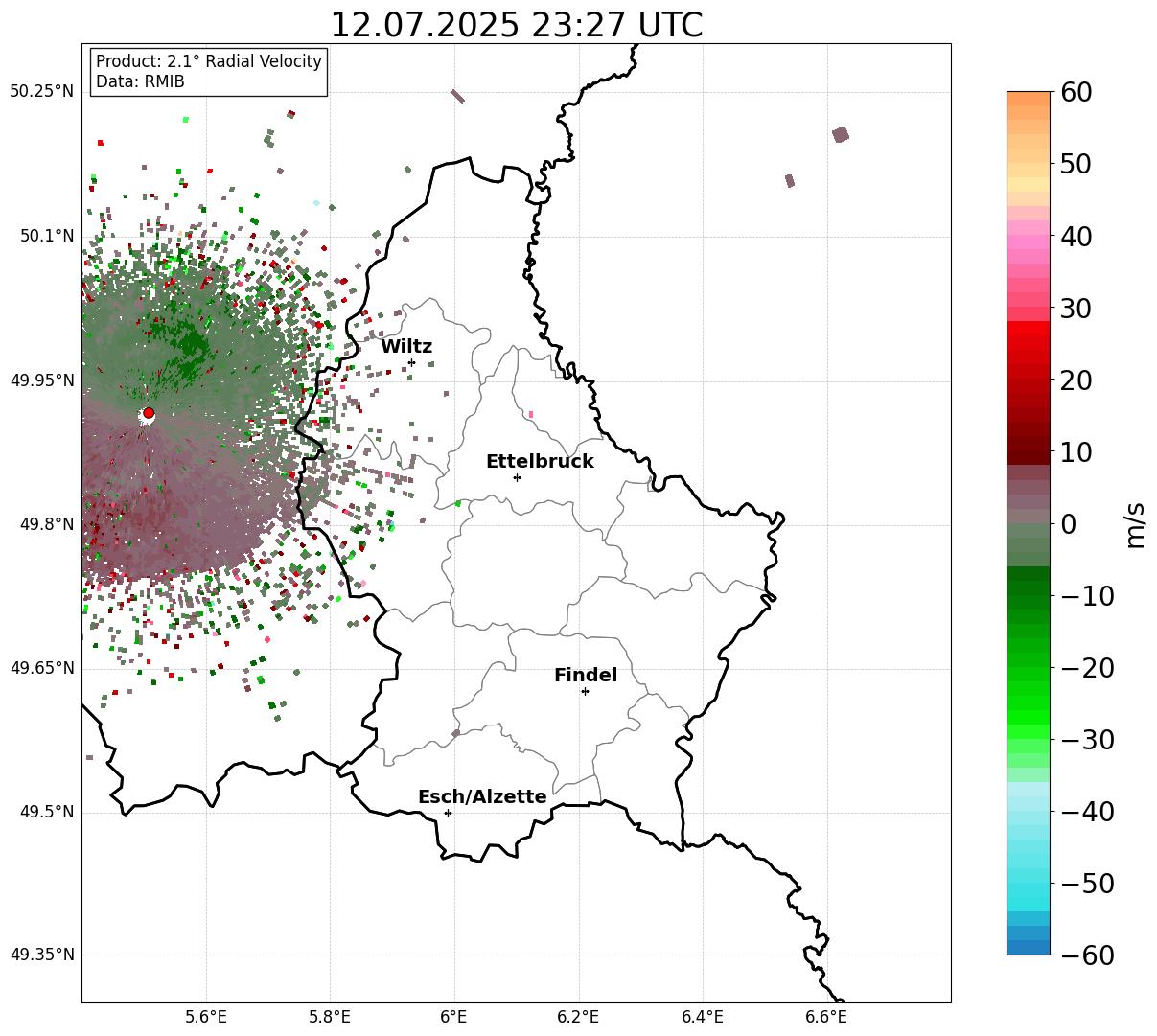Viewport: 1157px width, 1036px height.
Task: Click the colorbar's cyan band near -50 m/s
Action: pyautogui.click(x=1029, y=884)
